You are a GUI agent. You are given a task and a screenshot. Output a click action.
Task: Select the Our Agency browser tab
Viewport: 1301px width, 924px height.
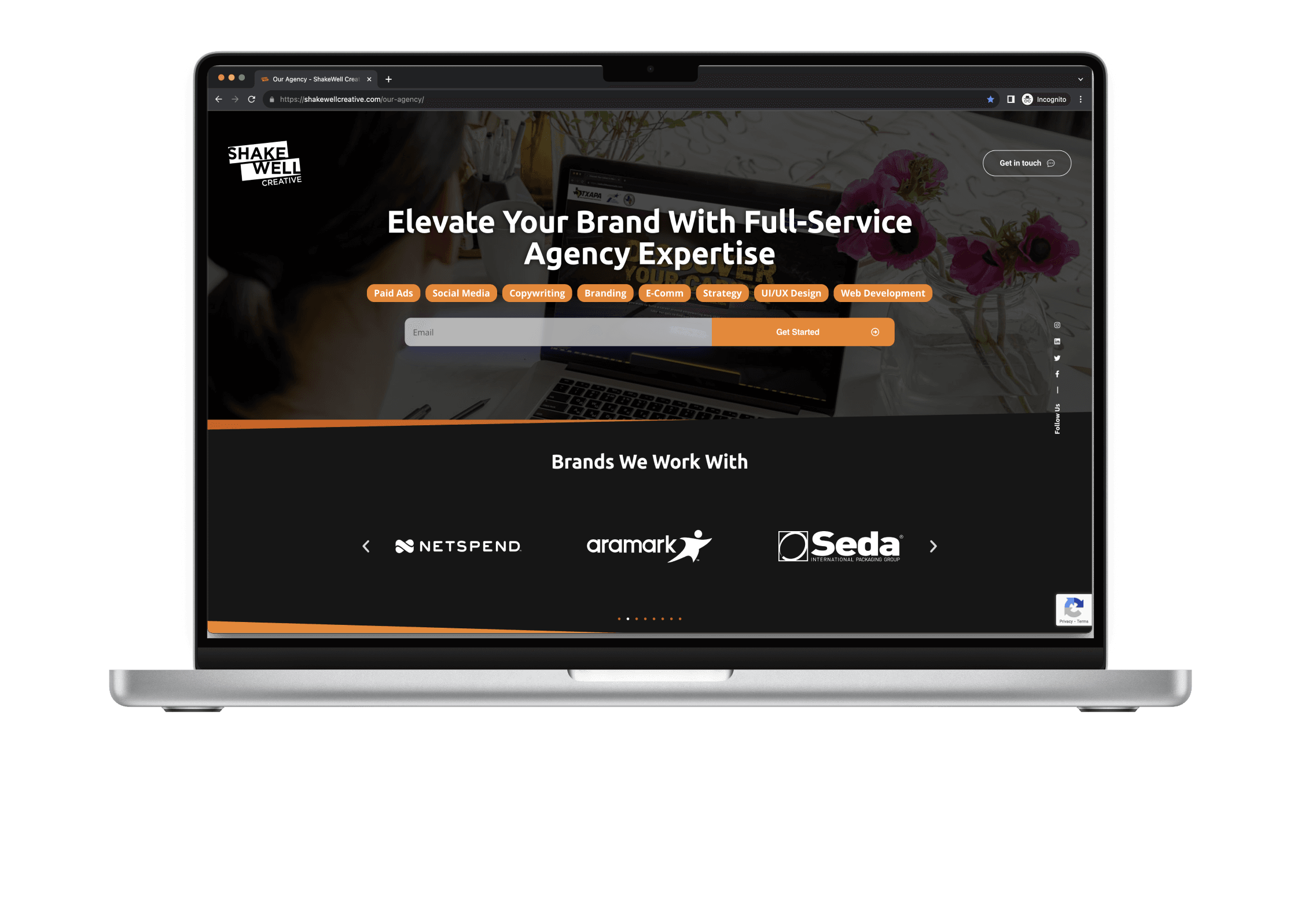pyautogui.click(x=316, y=79)
